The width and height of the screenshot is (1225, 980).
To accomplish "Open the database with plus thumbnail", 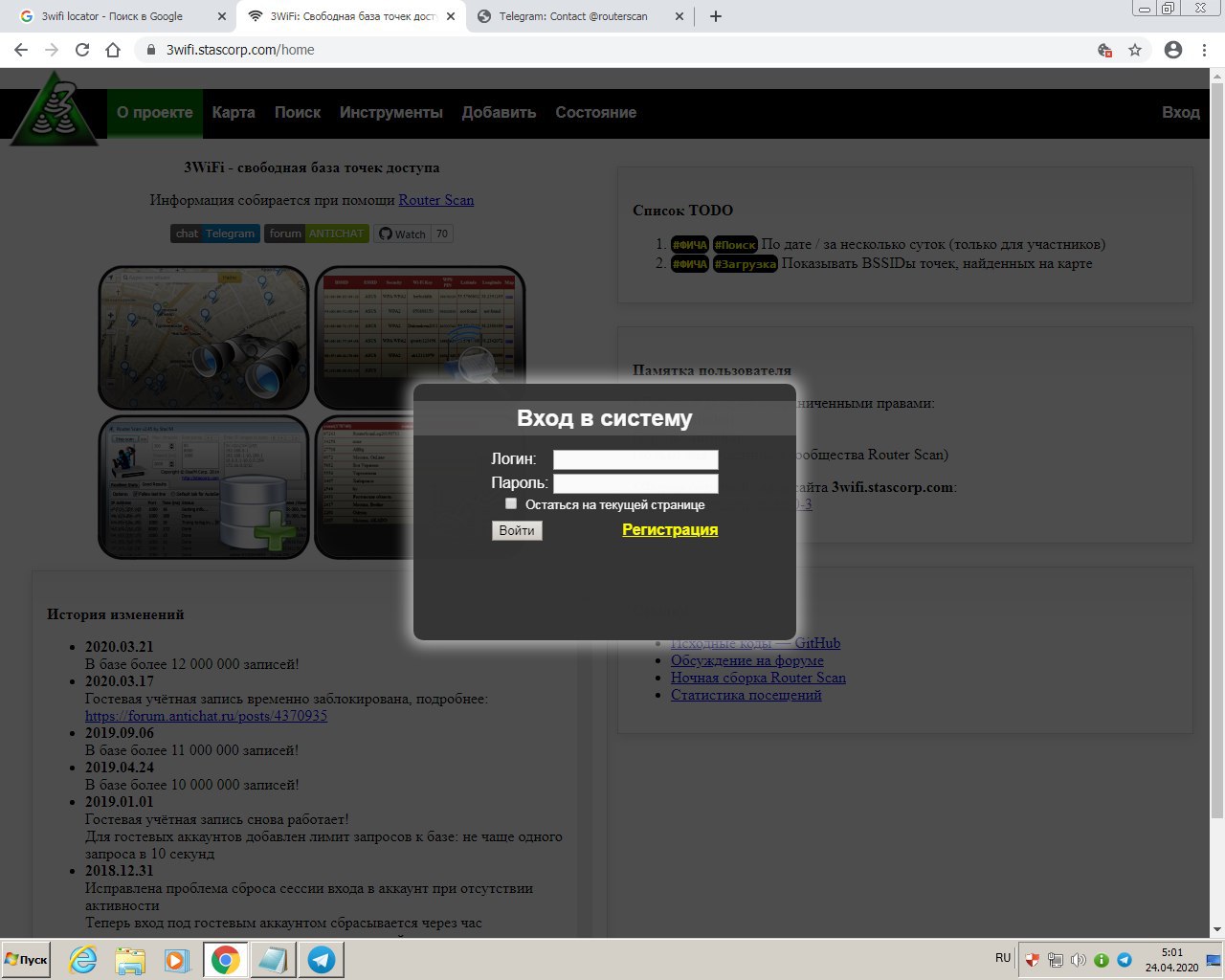I will coord(204,486).
